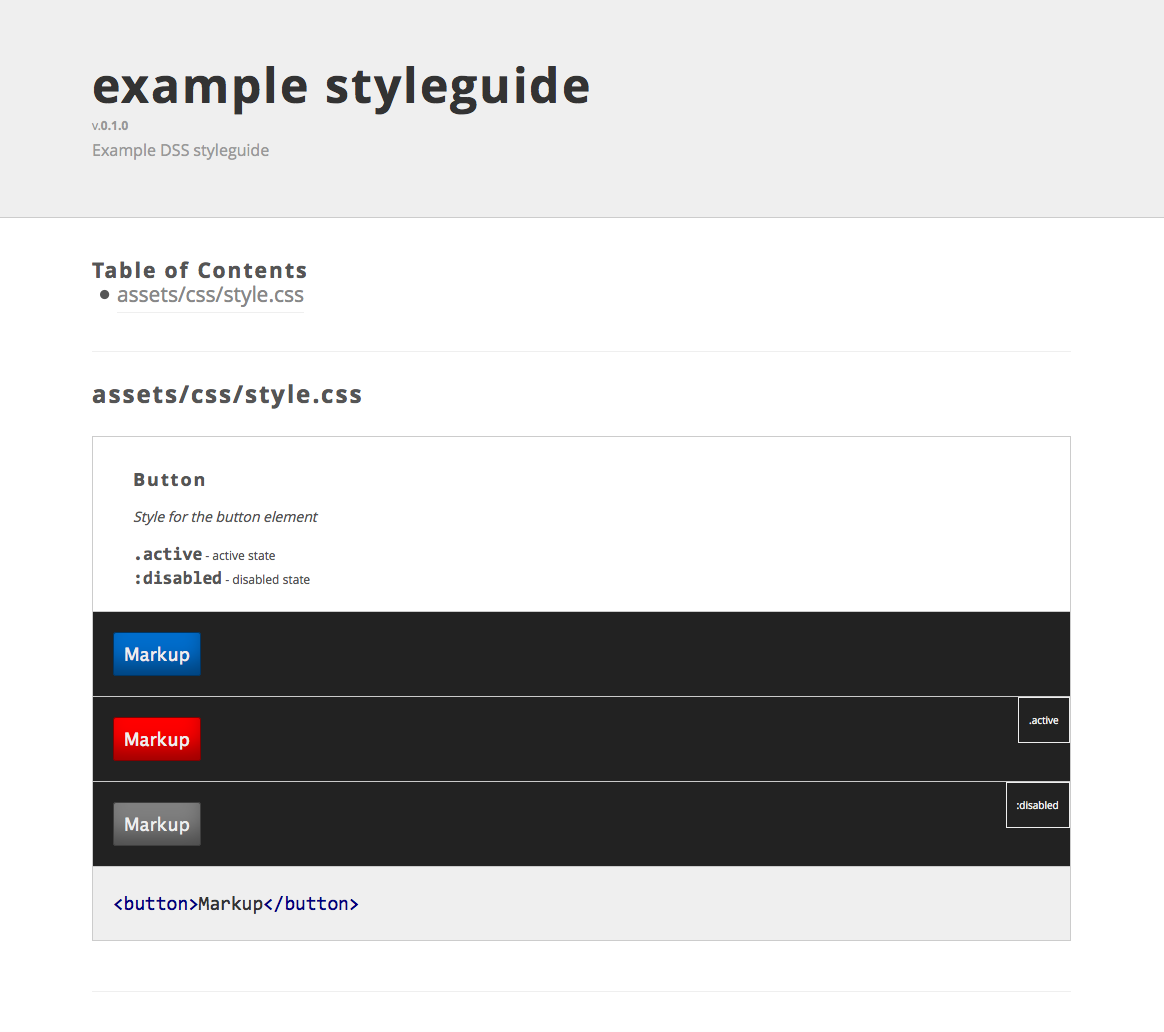Click the gray disabled Markup button
The width and height of the screenshot is (1164, 1032).
coord(157,824)
